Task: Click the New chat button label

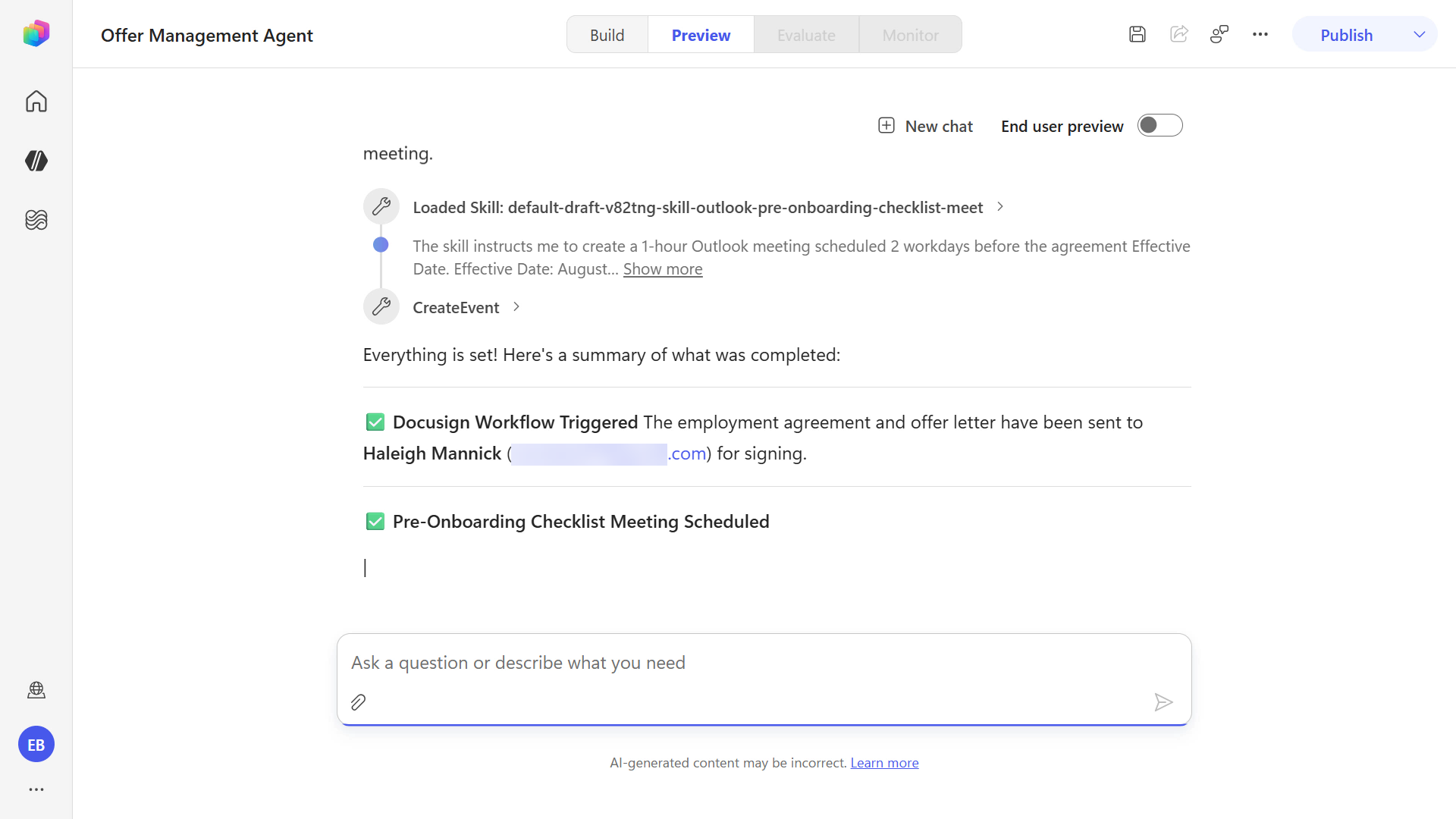Action: tap(939, 127)
